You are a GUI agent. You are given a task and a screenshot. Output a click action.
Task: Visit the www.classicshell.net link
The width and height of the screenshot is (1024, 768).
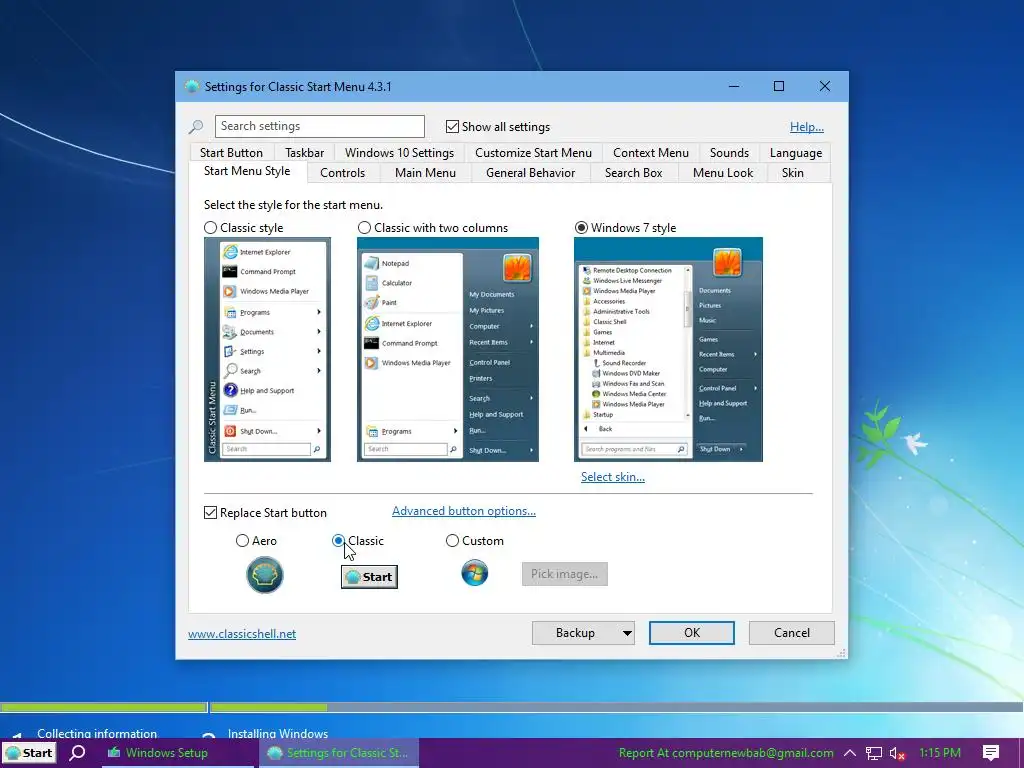coord(242,634)
